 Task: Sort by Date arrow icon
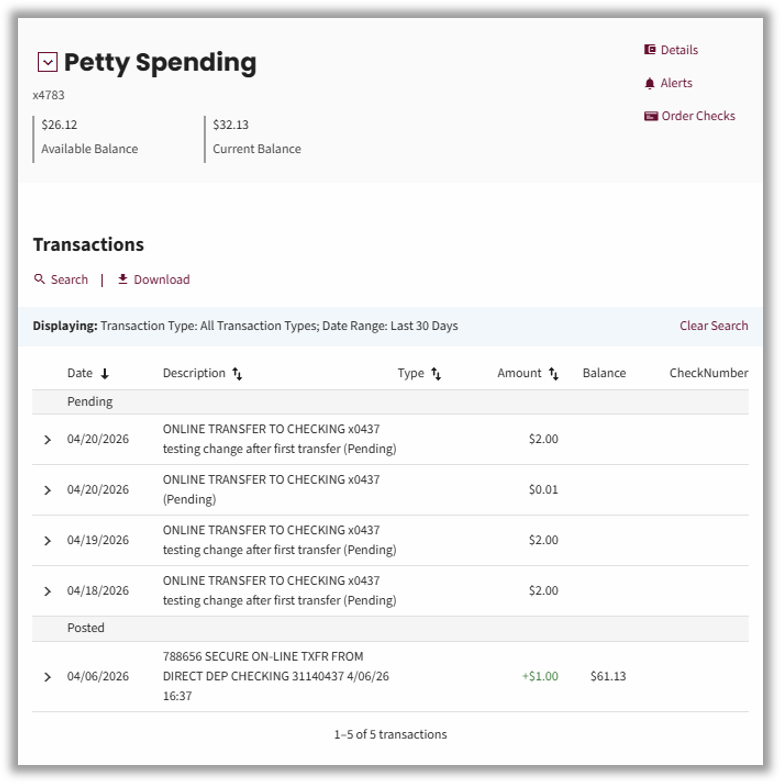(104, 374)
